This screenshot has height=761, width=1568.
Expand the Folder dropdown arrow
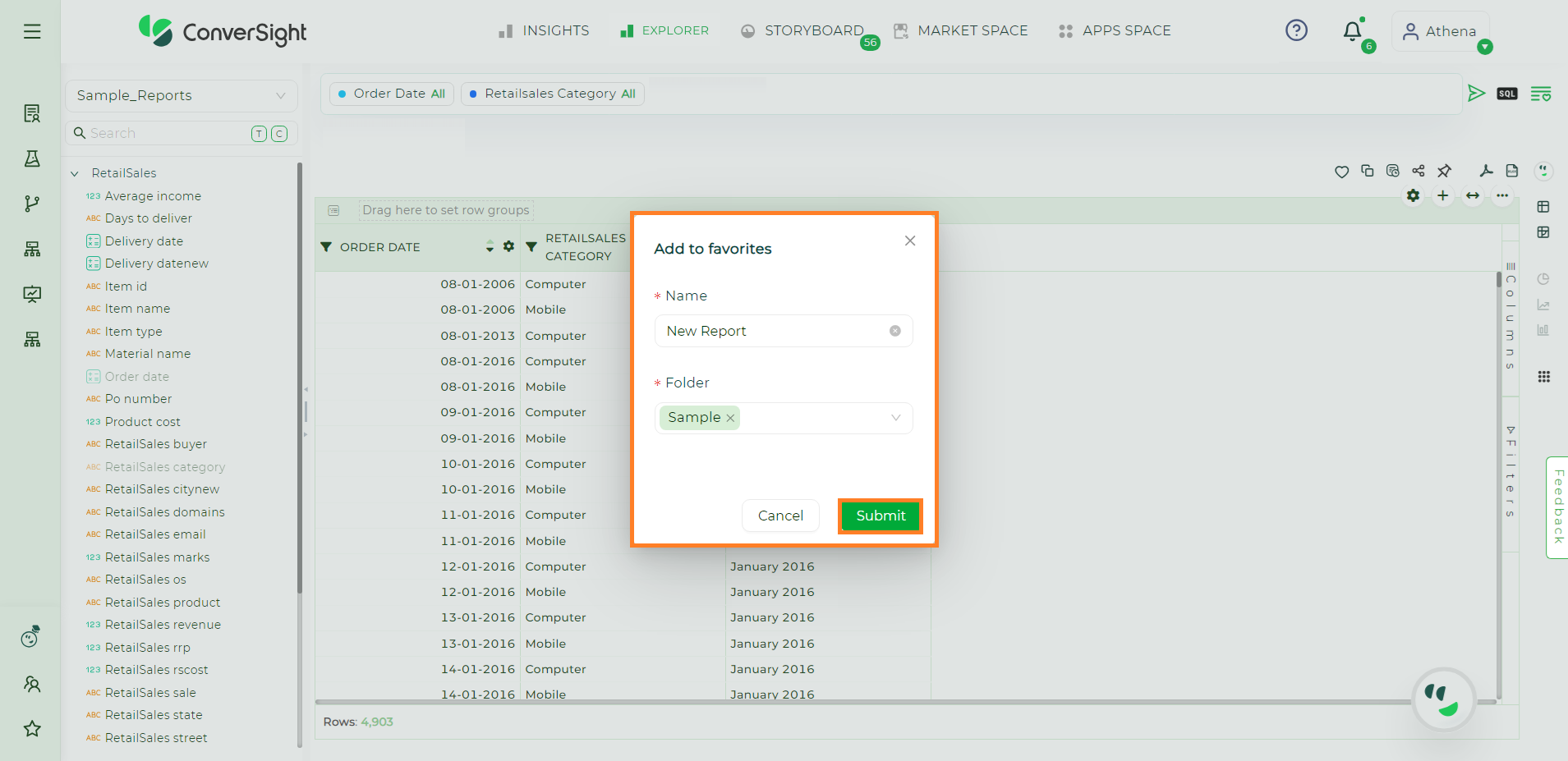click(895, 418)
